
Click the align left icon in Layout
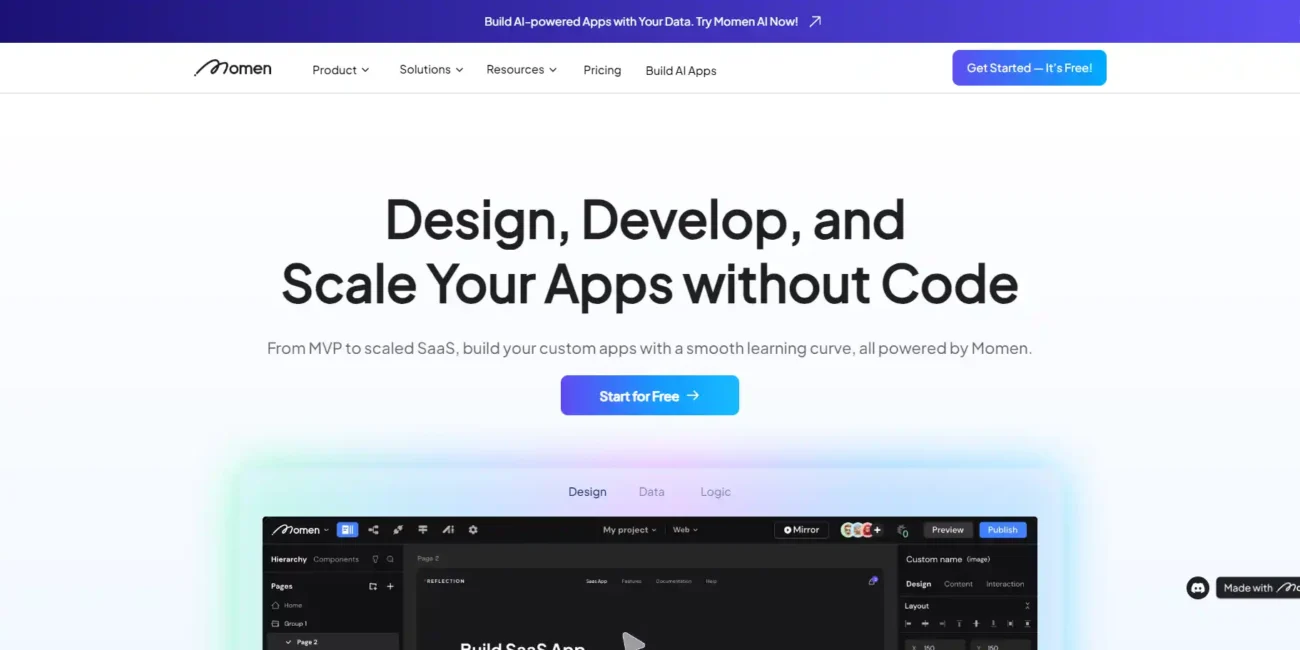(908, 624)
